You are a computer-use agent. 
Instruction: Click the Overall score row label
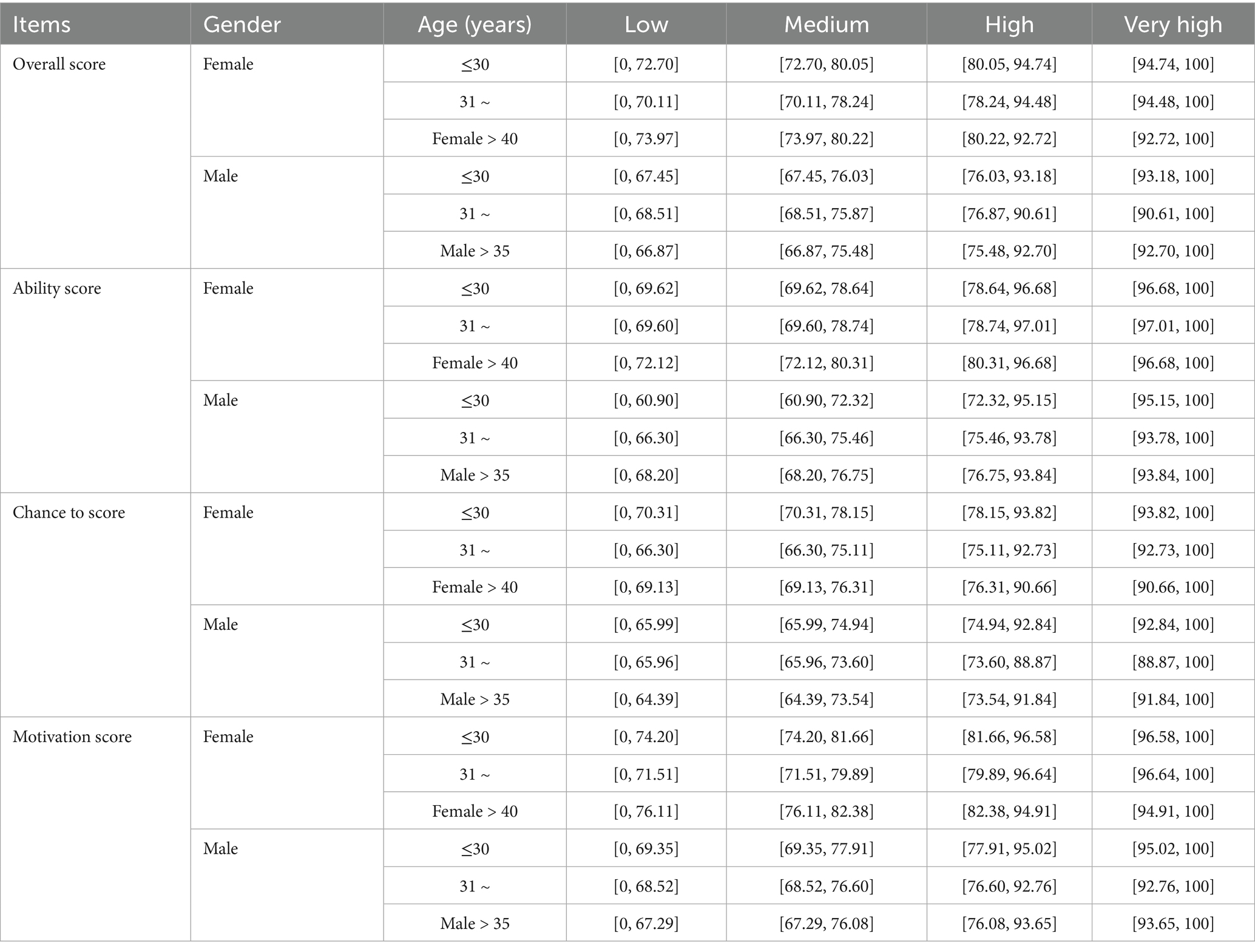click(x=59, y=64)
